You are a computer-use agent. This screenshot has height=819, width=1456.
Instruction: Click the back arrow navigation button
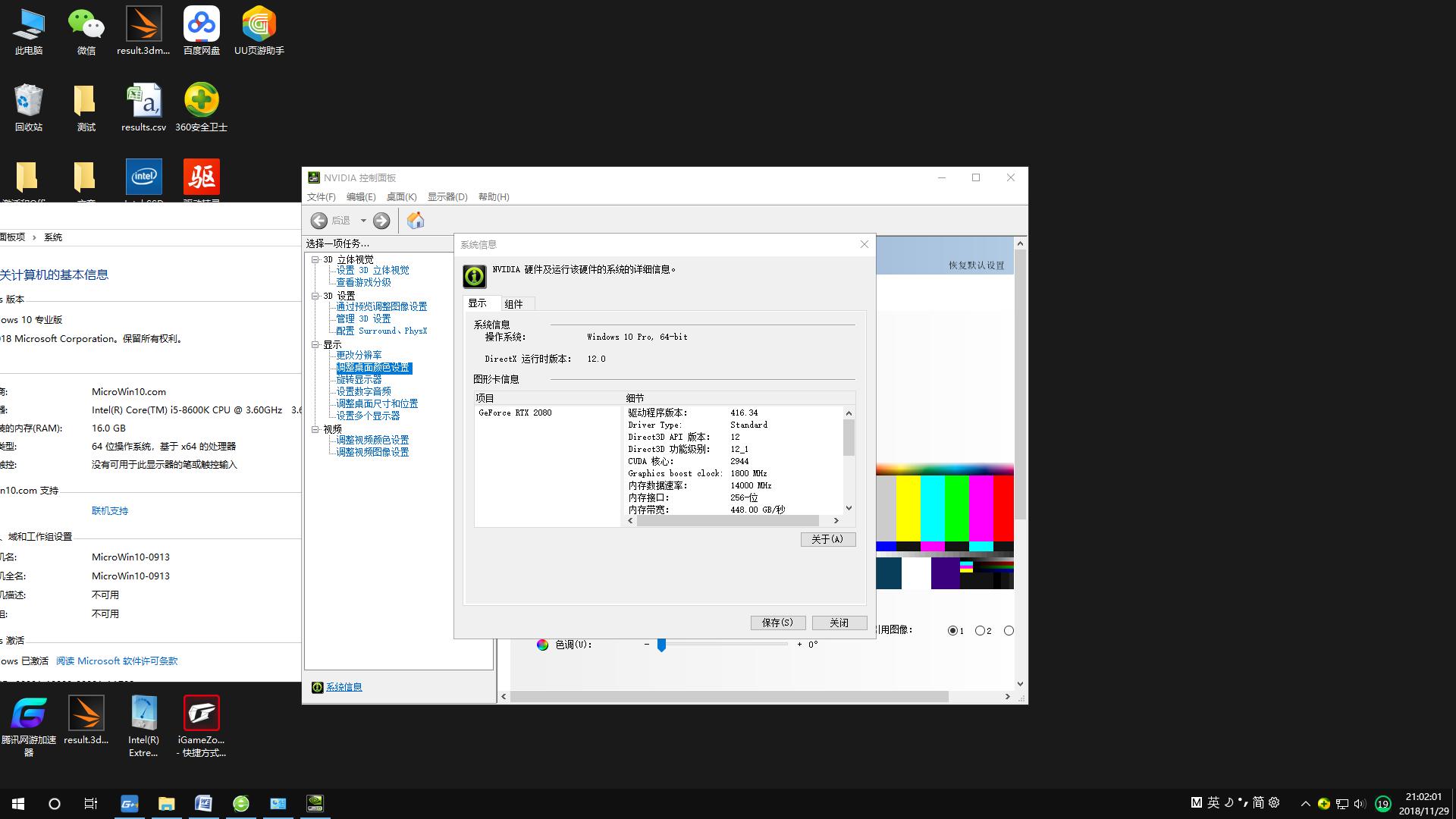coord(319,221)
